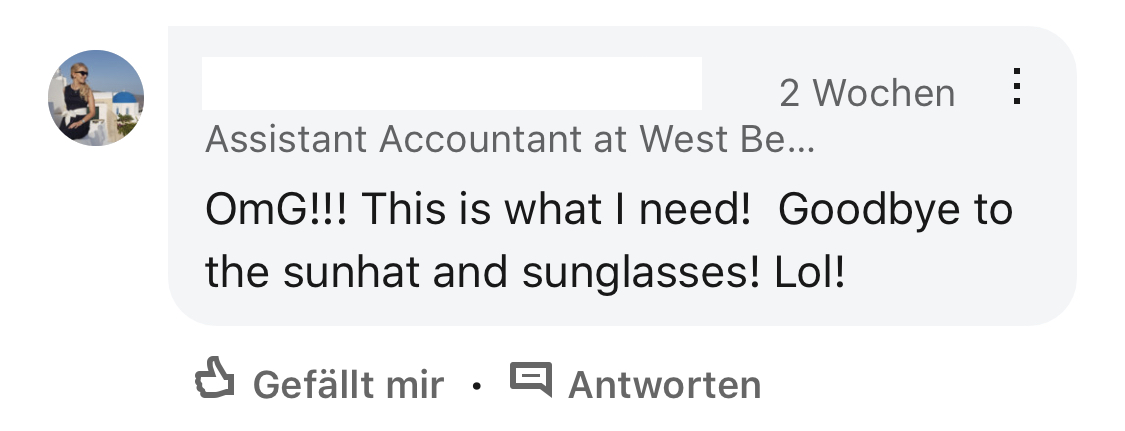Click the blanked-out commenter name field

[451, 83]
